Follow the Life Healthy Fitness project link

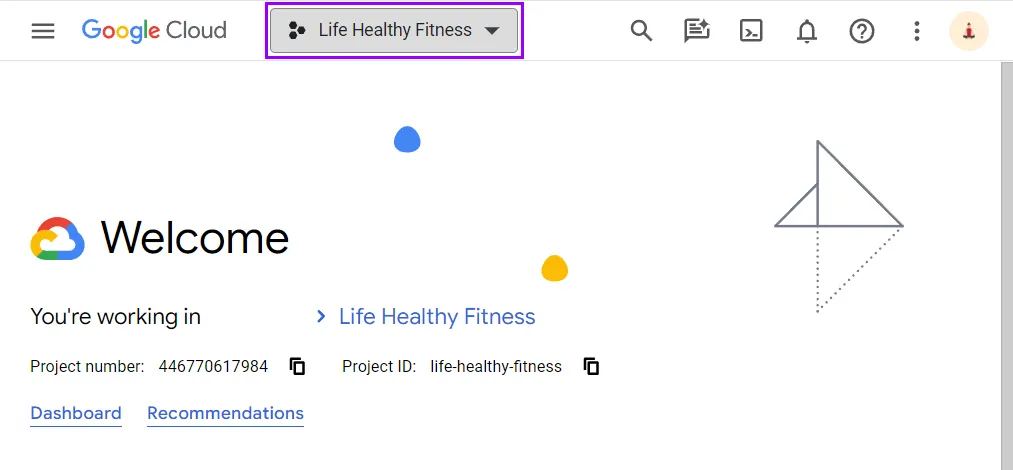[x=437, y=317]
